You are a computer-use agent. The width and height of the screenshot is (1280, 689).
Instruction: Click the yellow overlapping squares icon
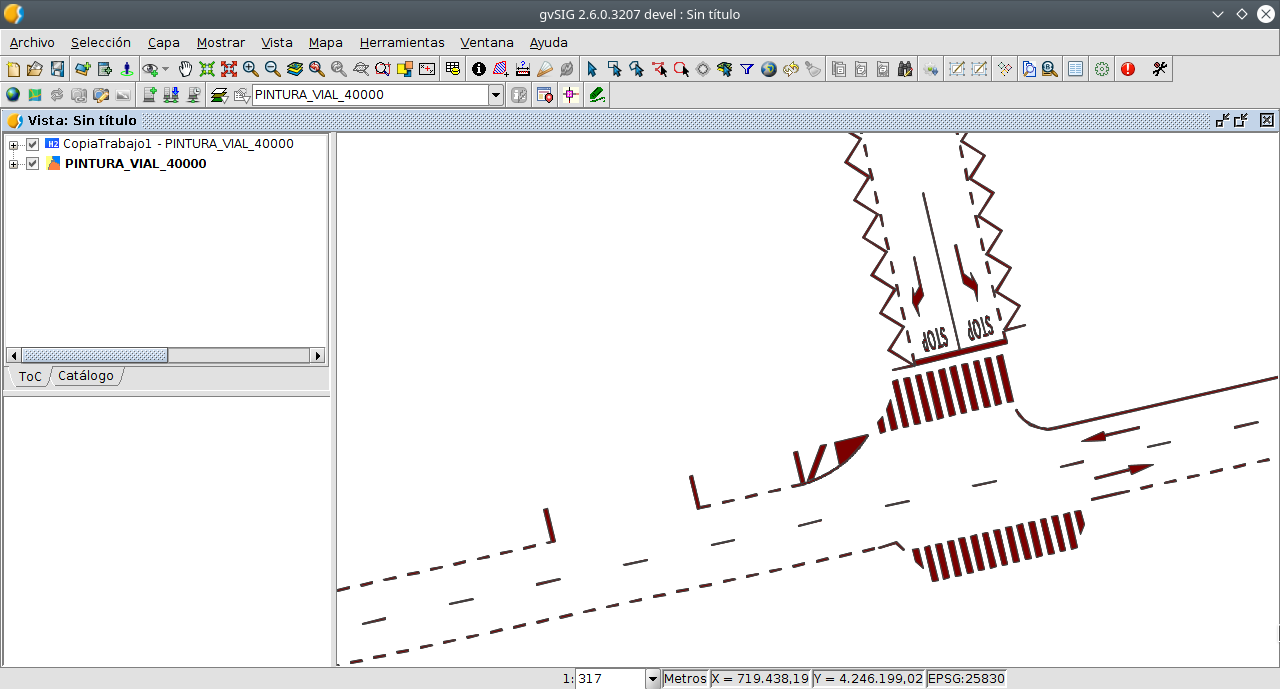405,69
